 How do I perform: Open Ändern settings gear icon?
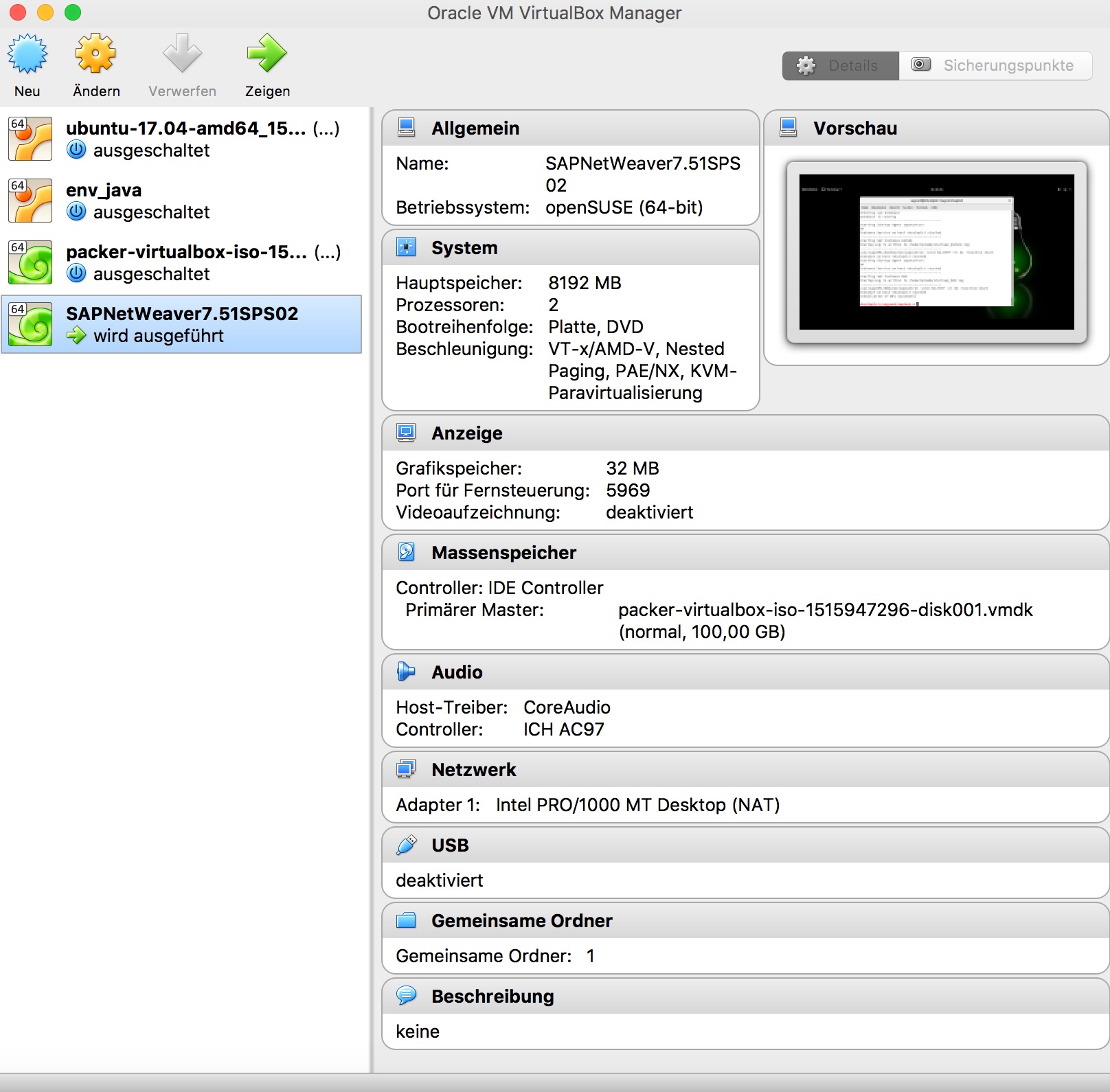95,54
